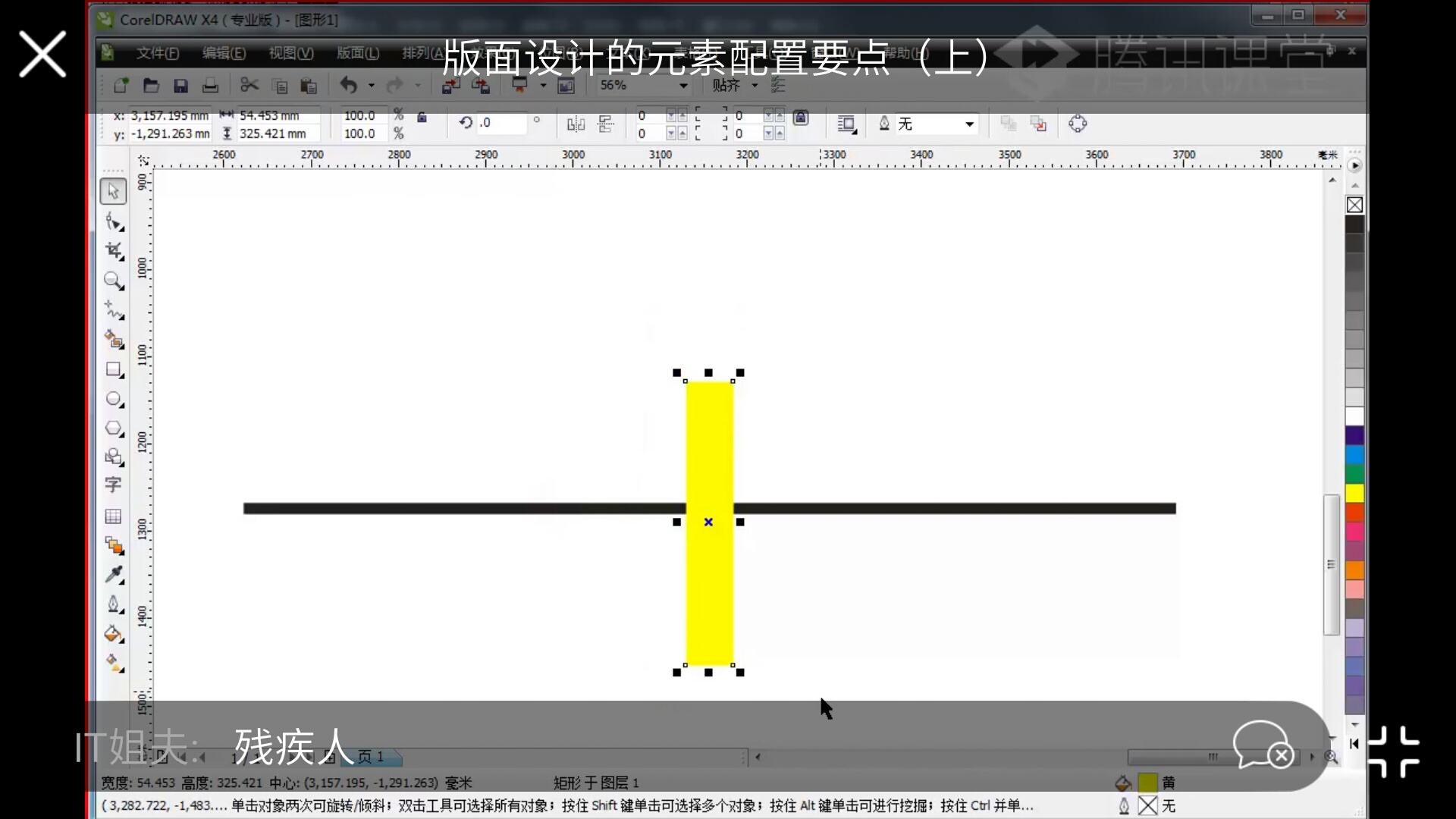Click the Convert to curves icon
The height and width of the screenshot is (819, 1456).
[x=1078, y=124]
